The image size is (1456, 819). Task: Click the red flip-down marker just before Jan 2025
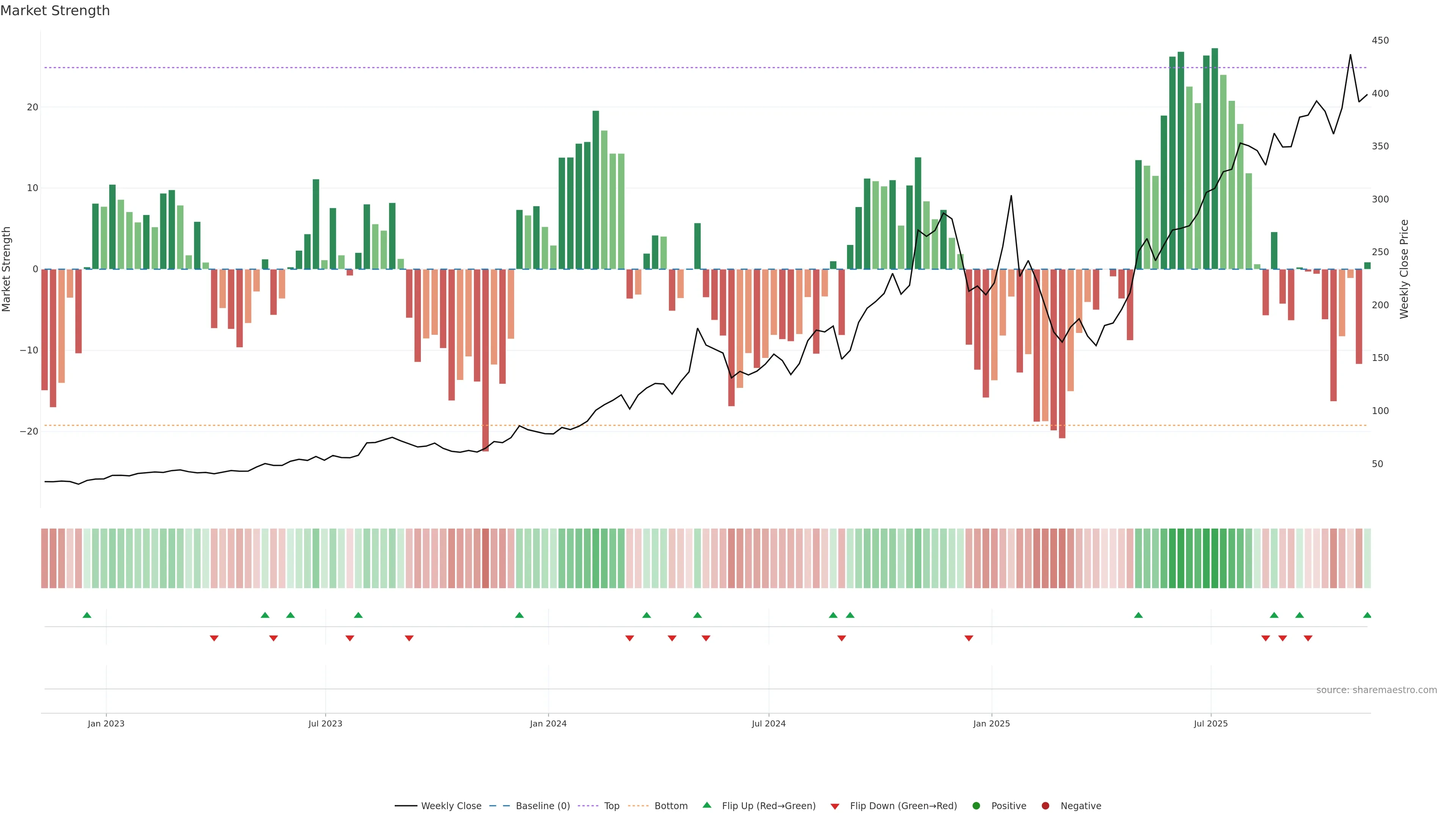(x=969, y=638)
